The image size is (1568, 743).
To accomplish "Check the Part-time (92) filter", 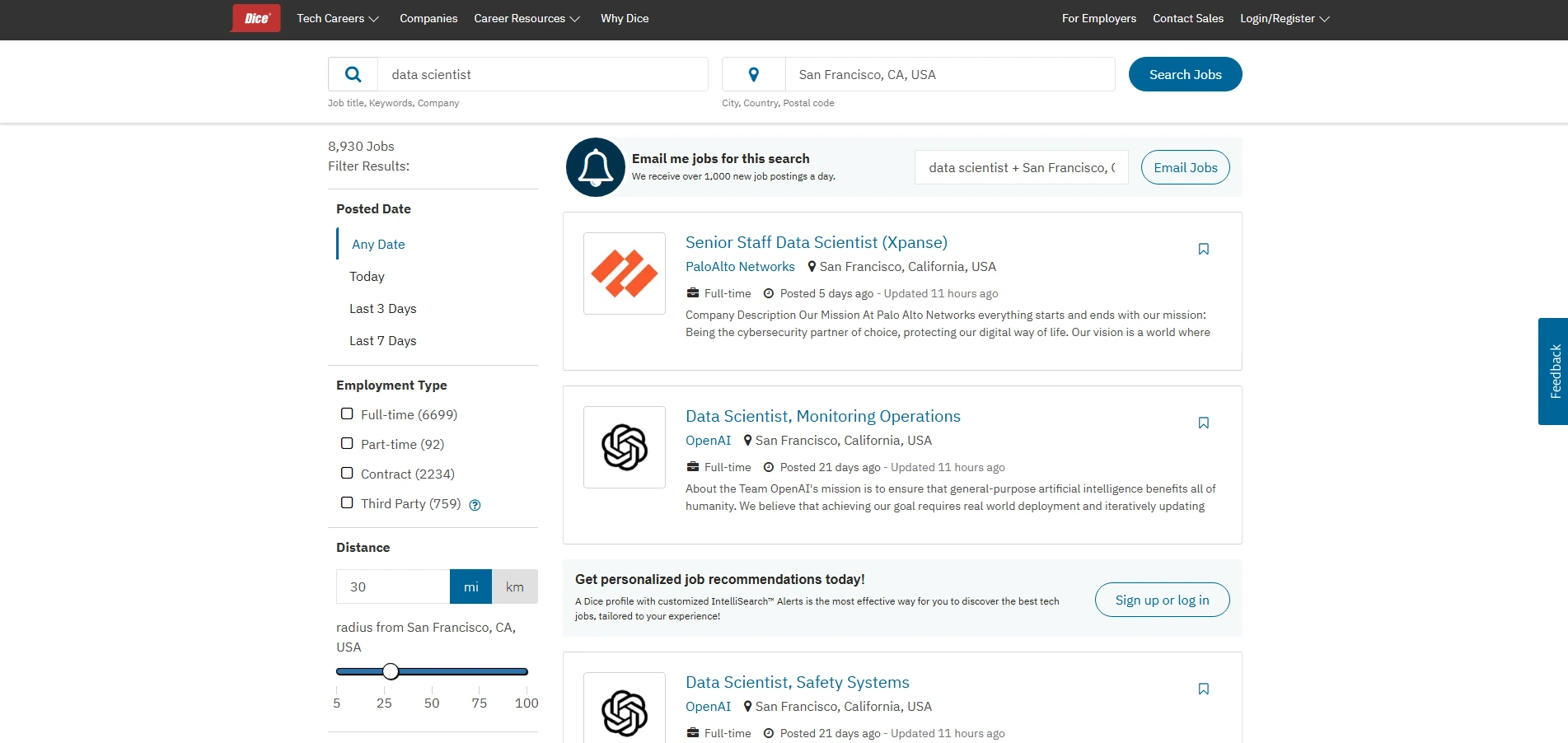I will pos(347,443).
